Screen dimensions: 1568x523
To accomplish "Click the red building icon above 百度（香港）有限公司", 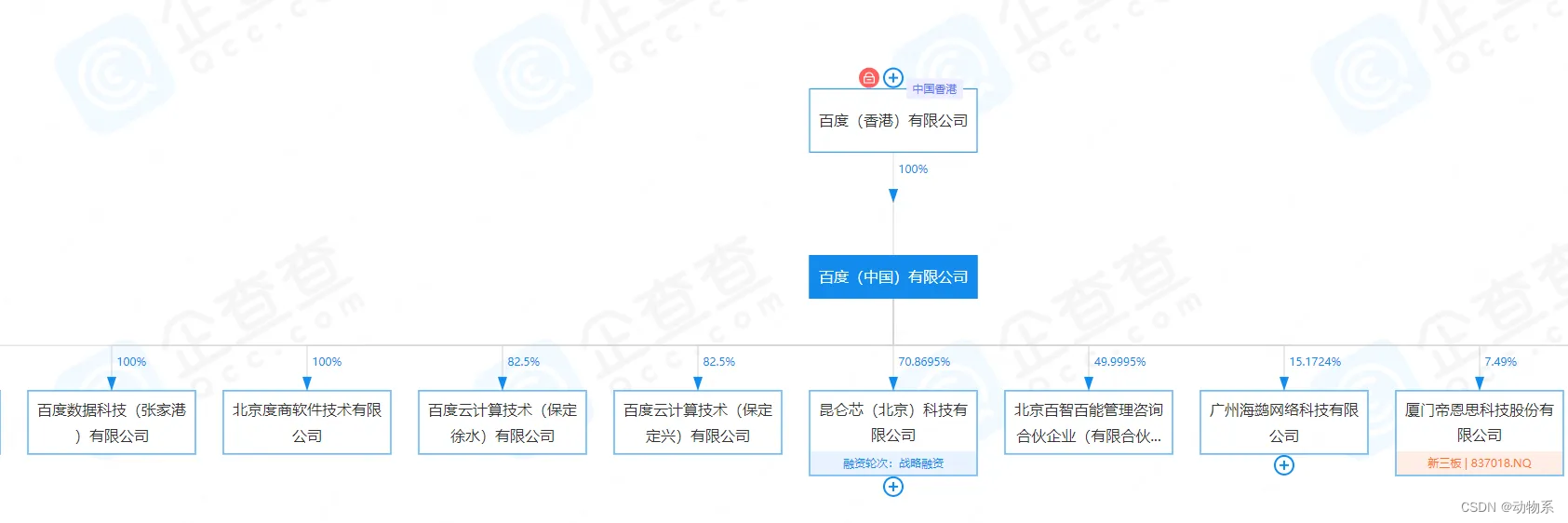I will point(868,78).
